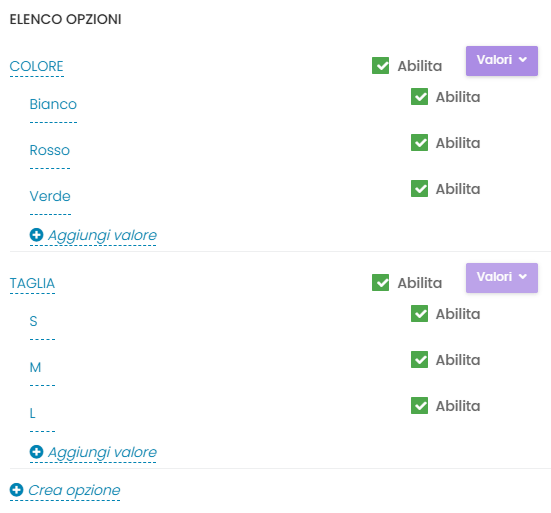Click plus icon for TAGLIA Aggiungi valore
The image size is (551, 513).
click(37, 452)
